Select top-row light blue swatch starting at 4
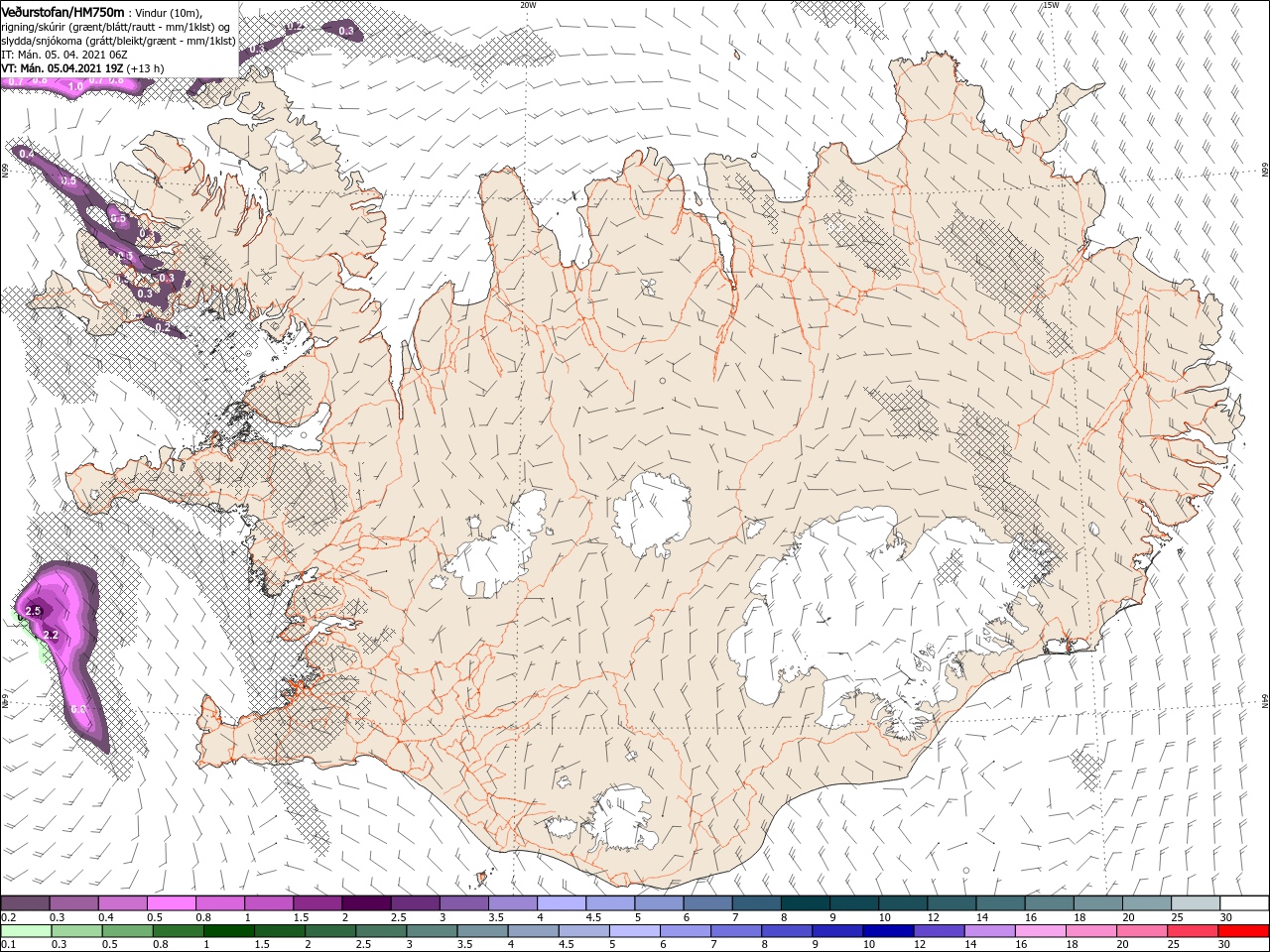Image resolution: width=1270 pixels, height=952 pixels. [561, 903]
